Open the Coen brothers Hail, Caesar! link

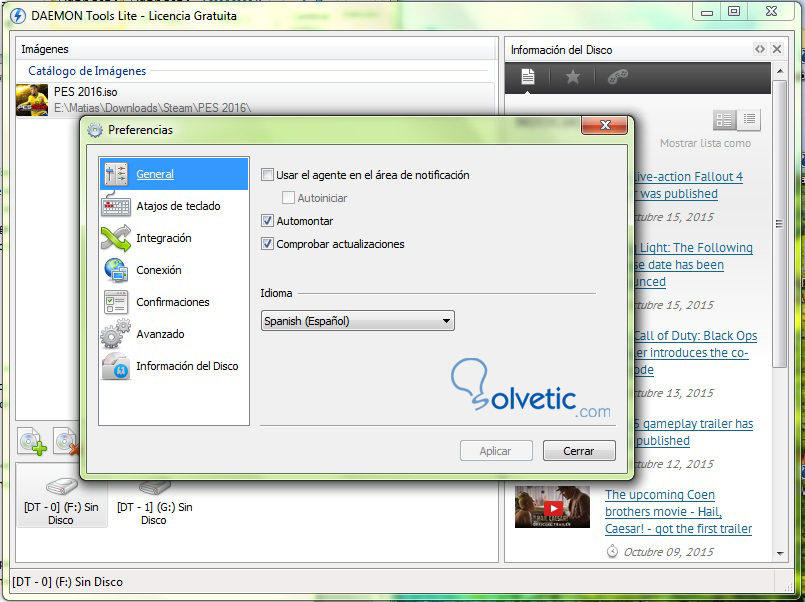[x=678, y=512]
